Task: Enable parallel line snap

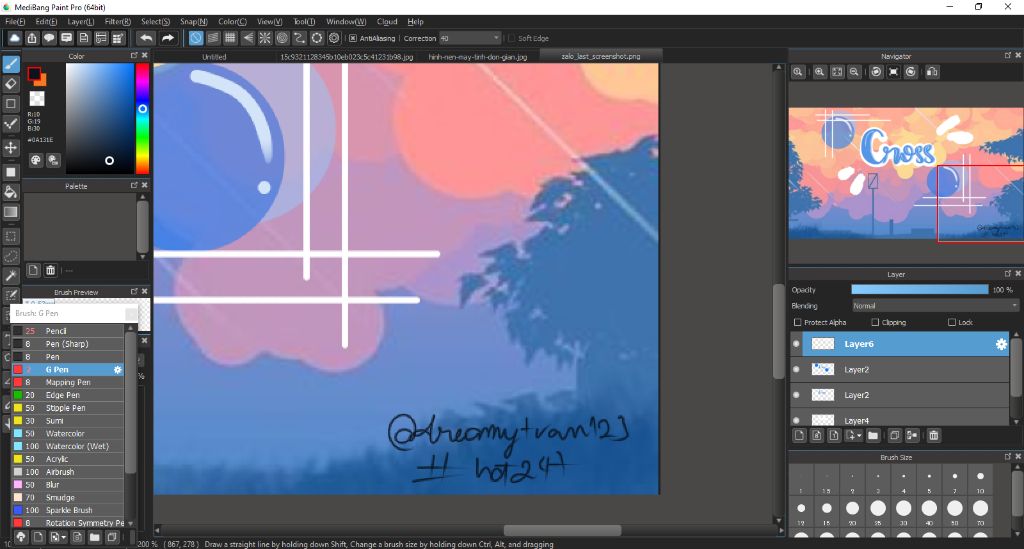Action: (x=213, y=38)
